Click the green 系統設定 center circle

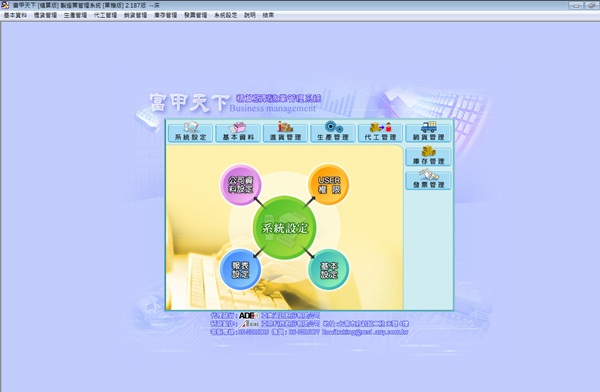[x=285, y=228]
